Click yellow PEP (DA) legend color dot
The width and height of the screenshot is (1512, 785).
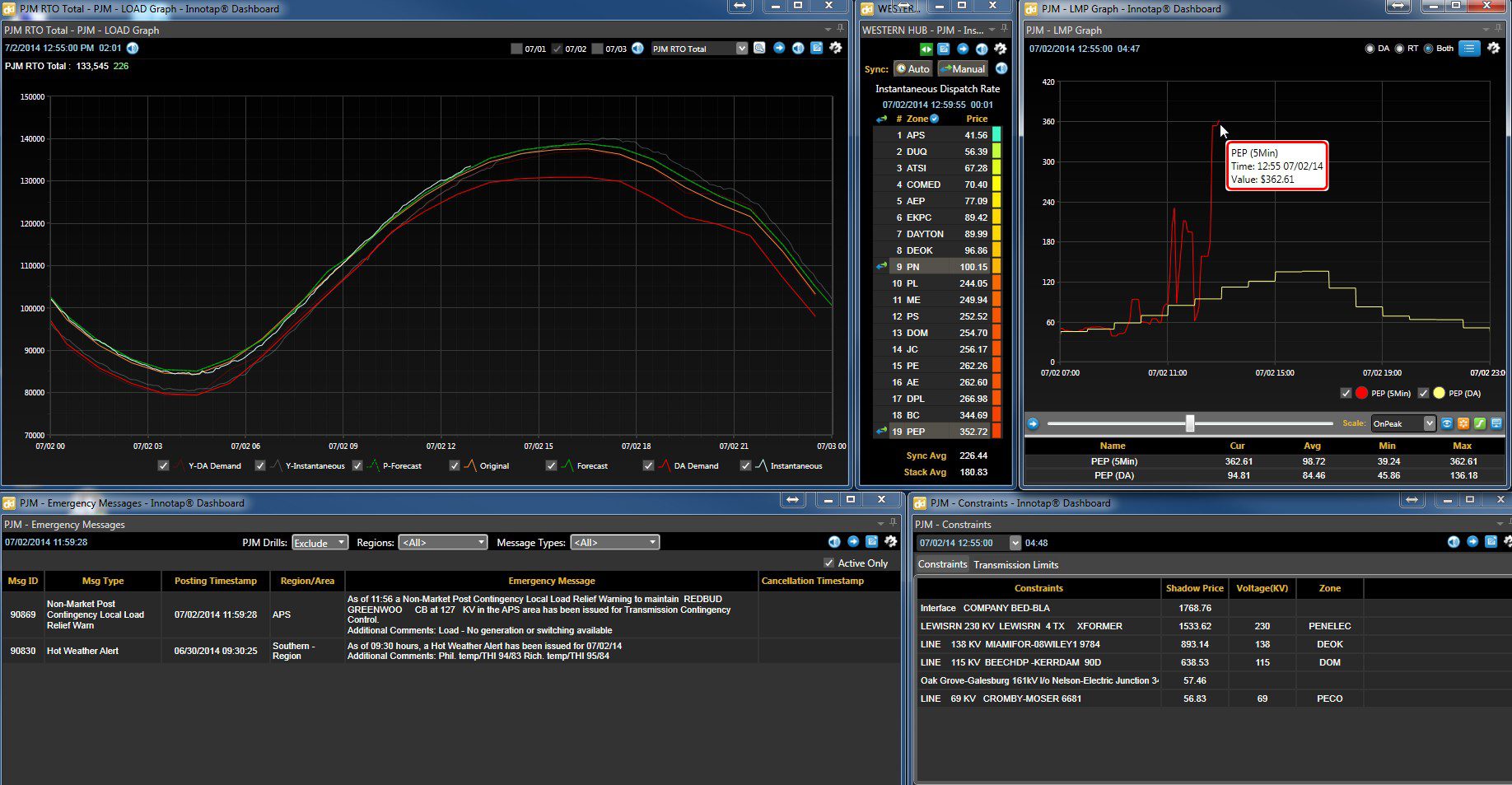click(1439, 393)
